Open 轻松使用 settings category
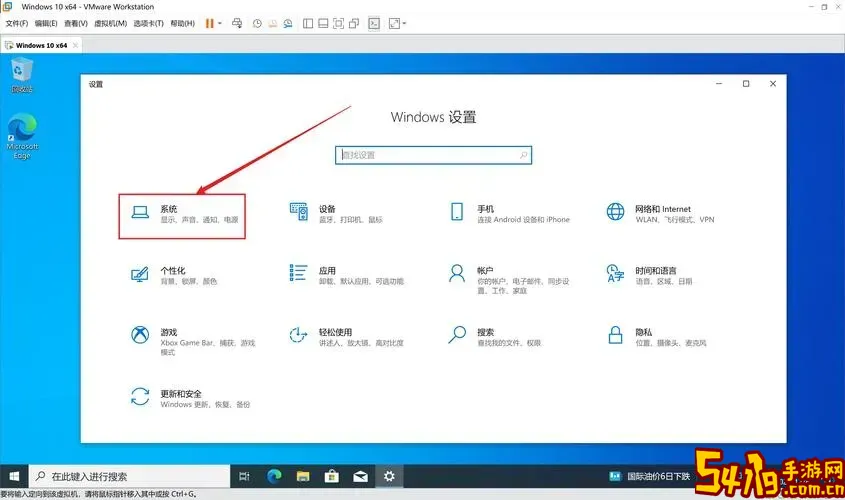Image resolution: width=845 pixels, height=500 pixels. [346, 337]
